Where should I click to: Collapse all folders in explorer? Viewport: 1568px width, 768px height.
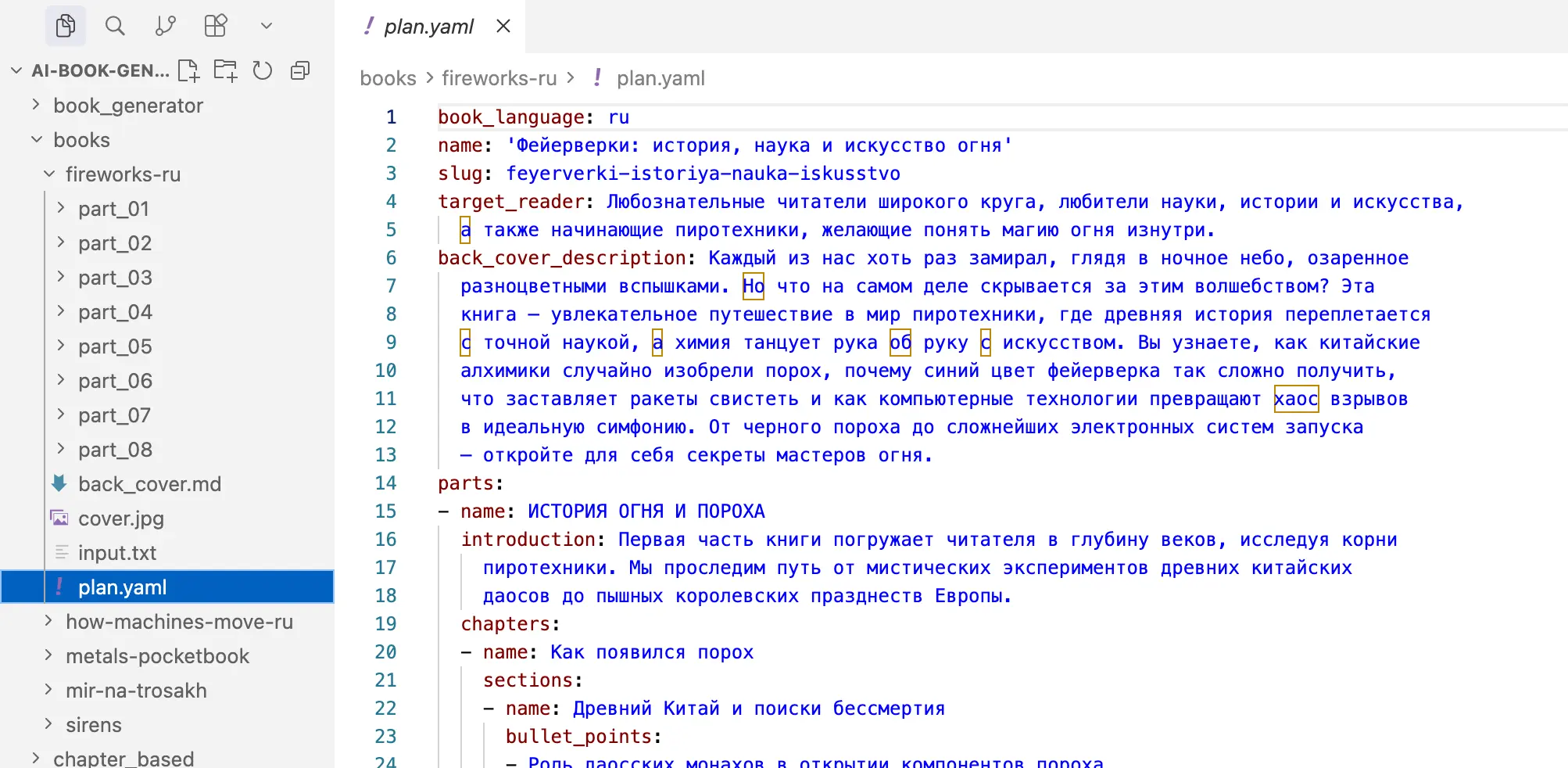300,70
